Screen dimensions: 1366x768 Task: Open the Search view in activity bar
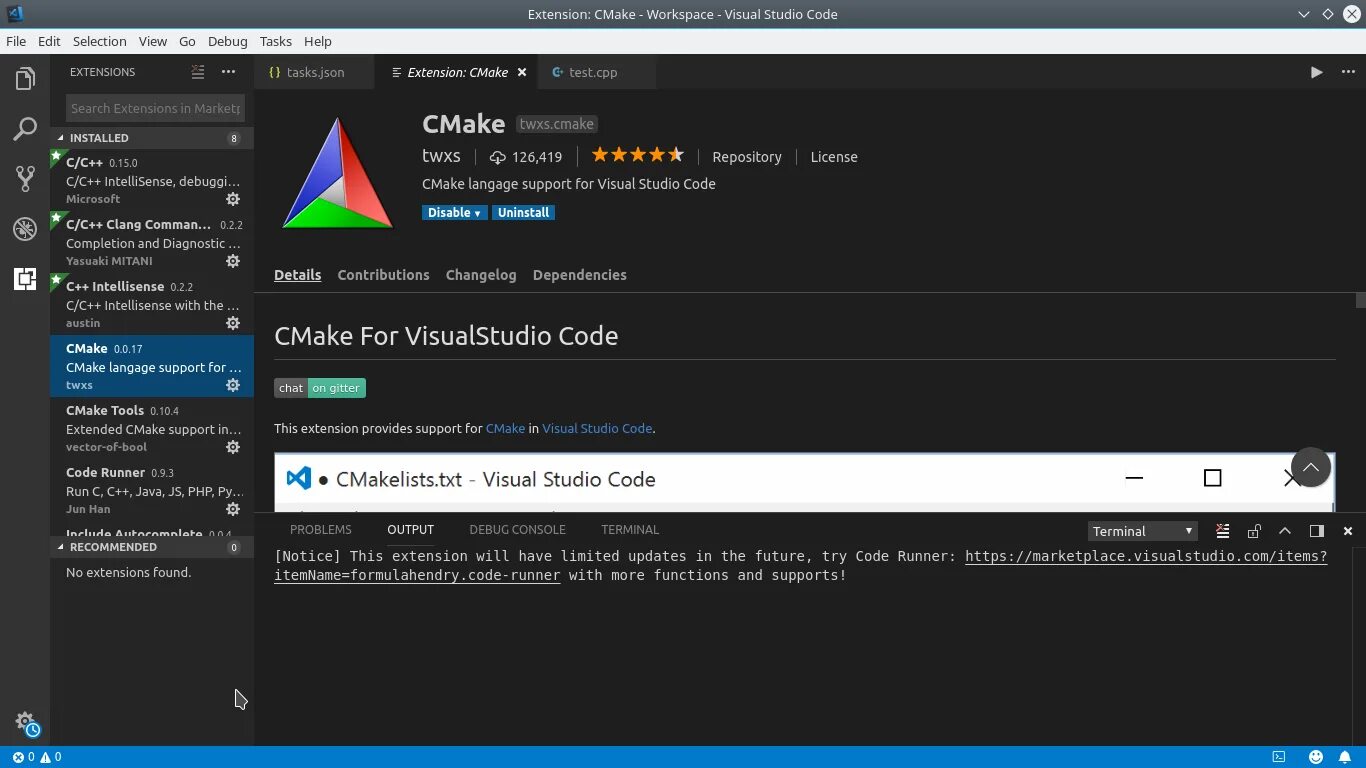pyautogui.click(x=25, y=129)
